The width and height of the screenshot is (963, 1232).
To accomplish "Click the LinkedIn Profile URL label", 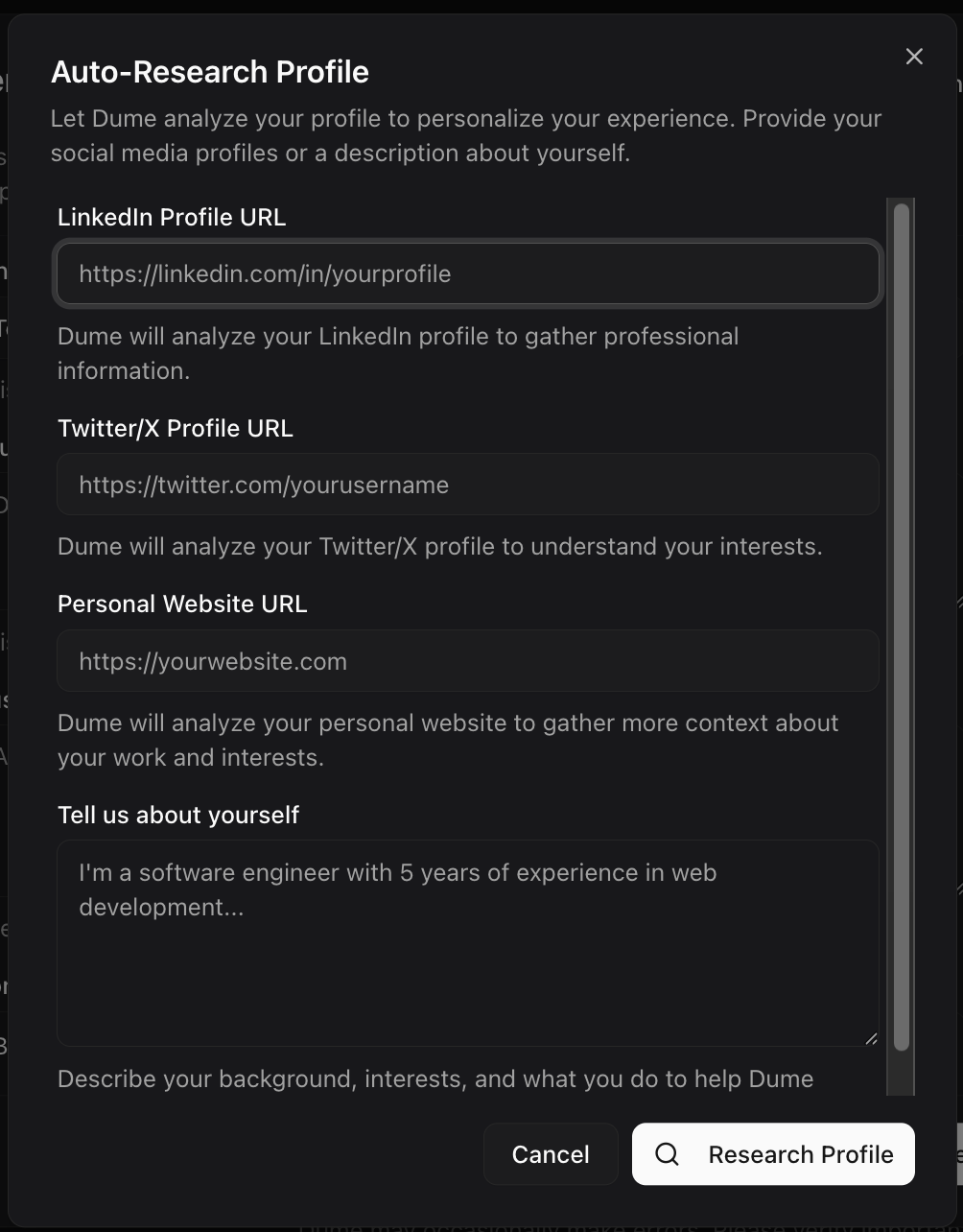I will click(172, 217).
